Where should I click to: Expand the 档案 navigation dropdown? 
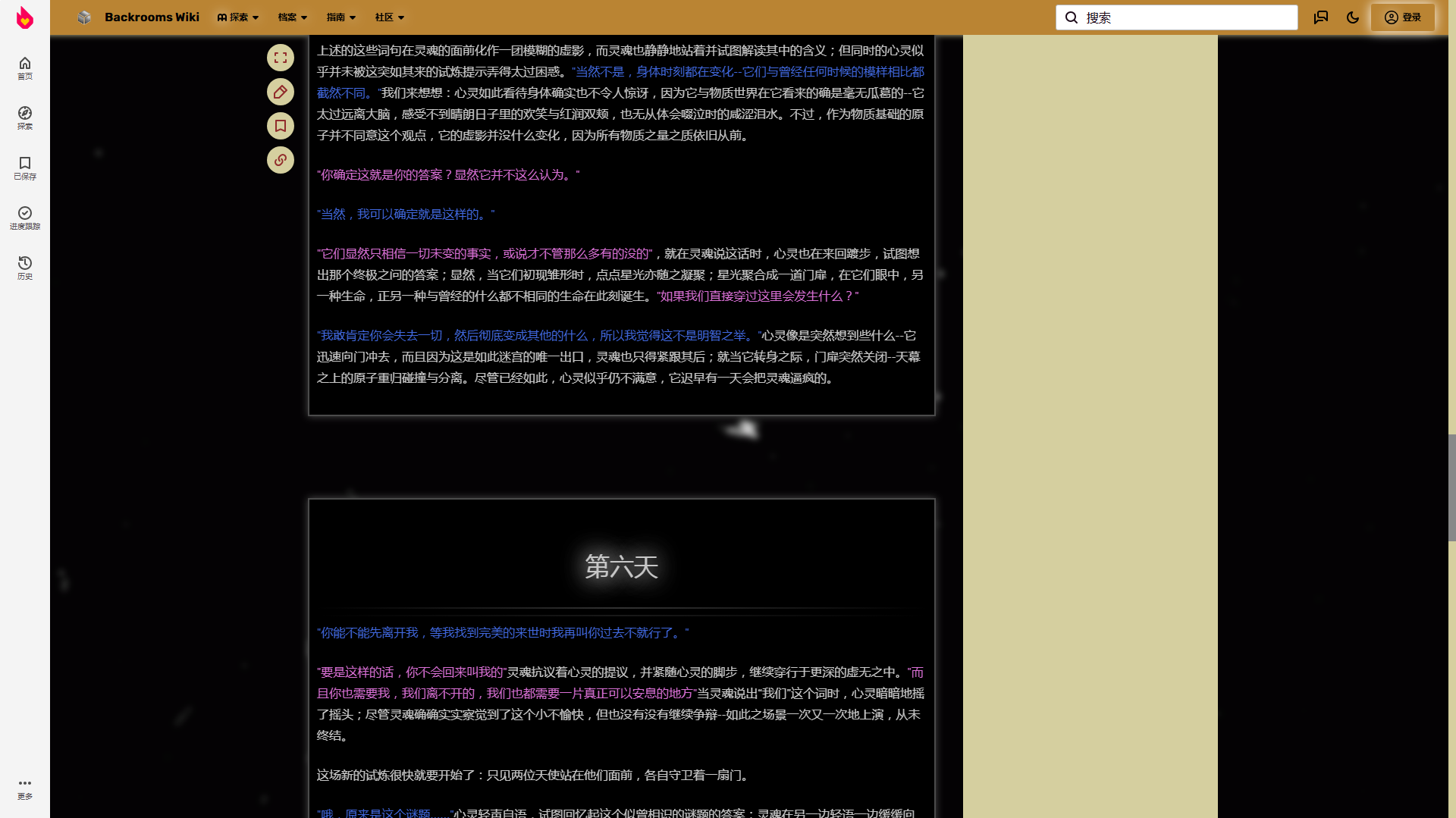point(293,17)
